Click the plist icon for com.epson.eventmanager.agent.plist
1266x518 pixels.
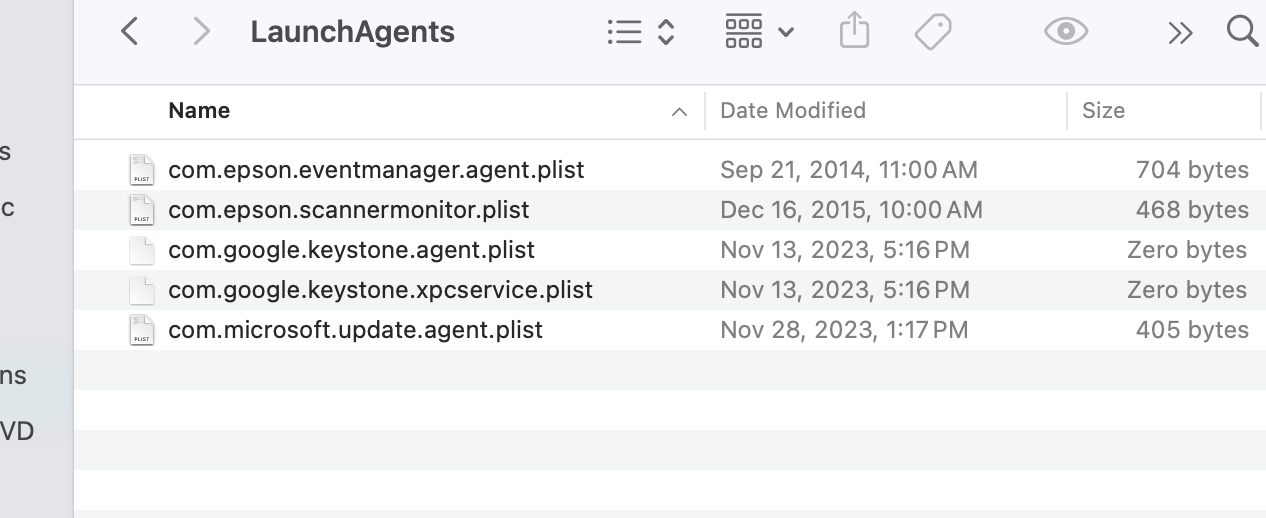(x=142, y=170)
